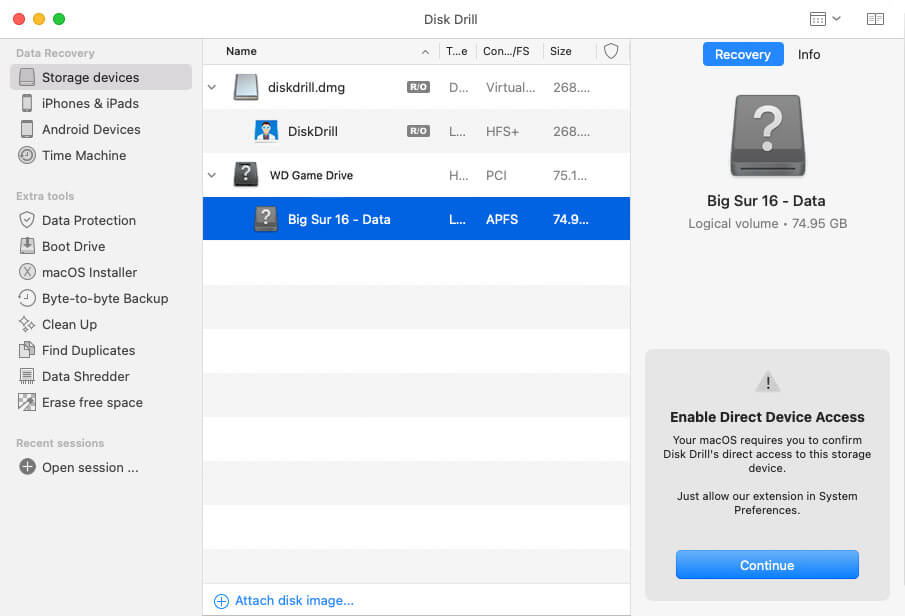Click the Attach disk image plus icon

click(x=221, y=601)
